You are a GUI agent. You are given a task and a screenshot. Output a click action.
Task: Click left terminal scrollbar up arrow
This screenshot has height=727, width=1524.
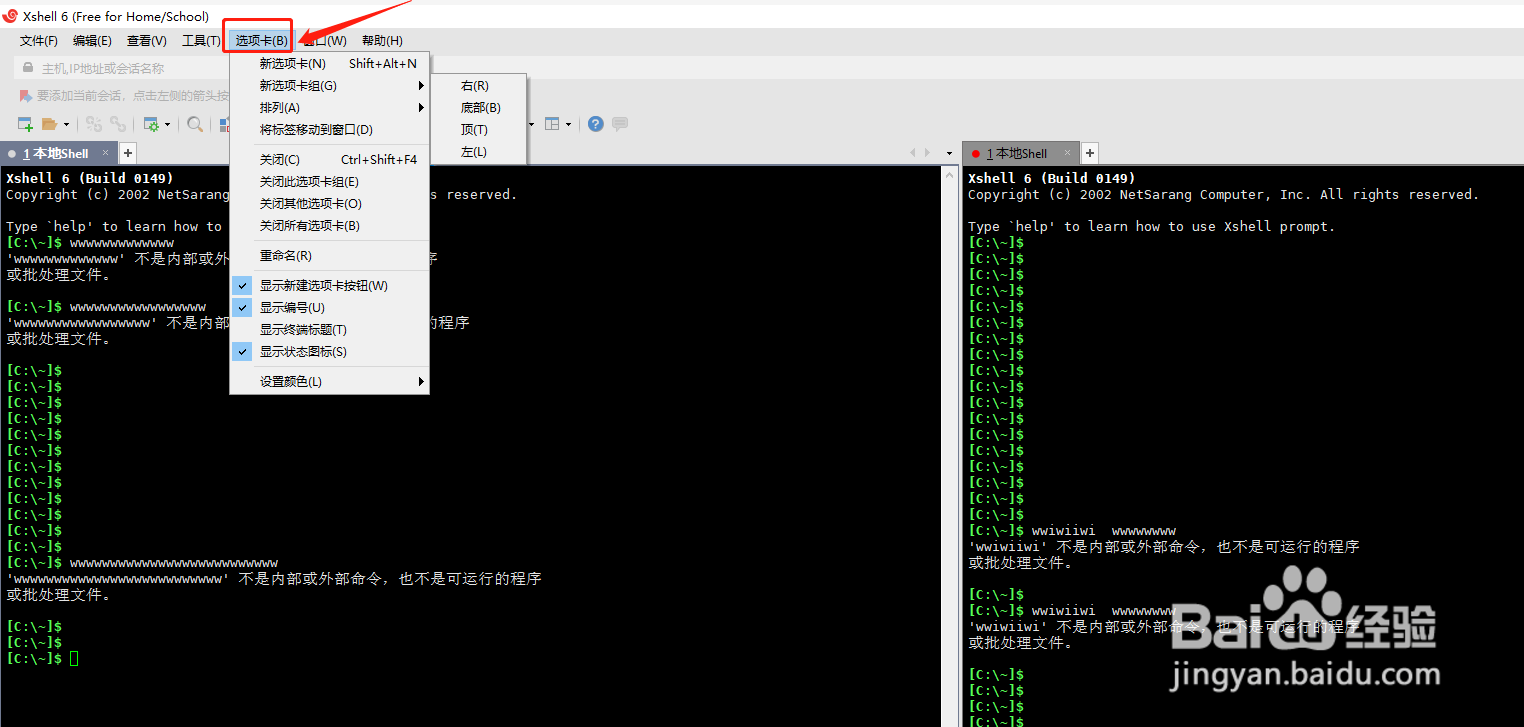tap(950, 174)
